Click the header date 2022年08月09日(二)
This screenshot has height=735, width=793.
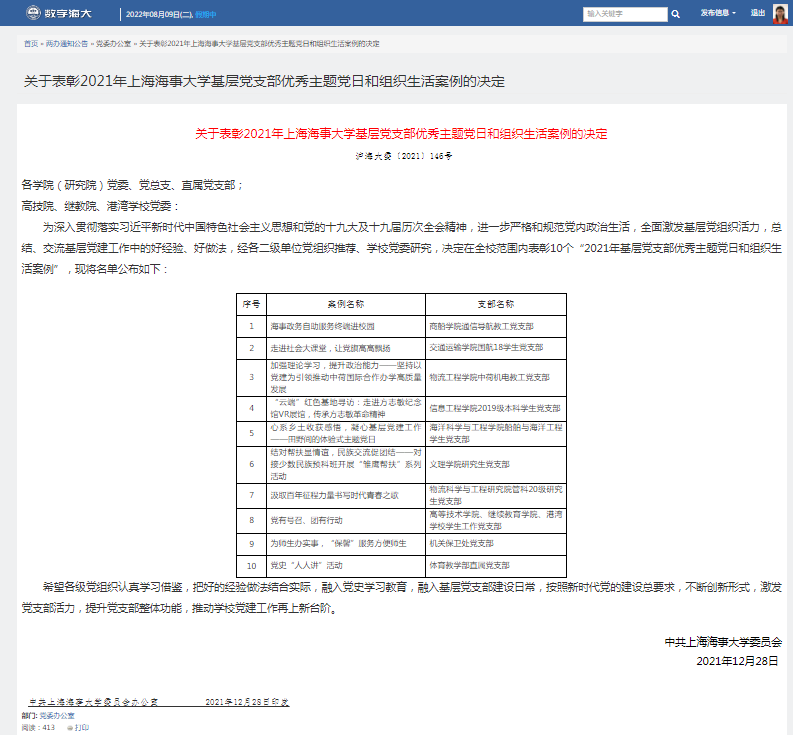point(159,15)
